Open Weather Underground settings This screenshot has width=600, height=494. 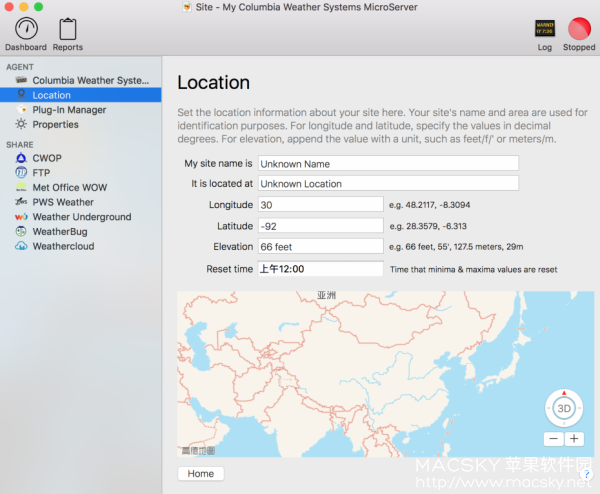point(81,217)
